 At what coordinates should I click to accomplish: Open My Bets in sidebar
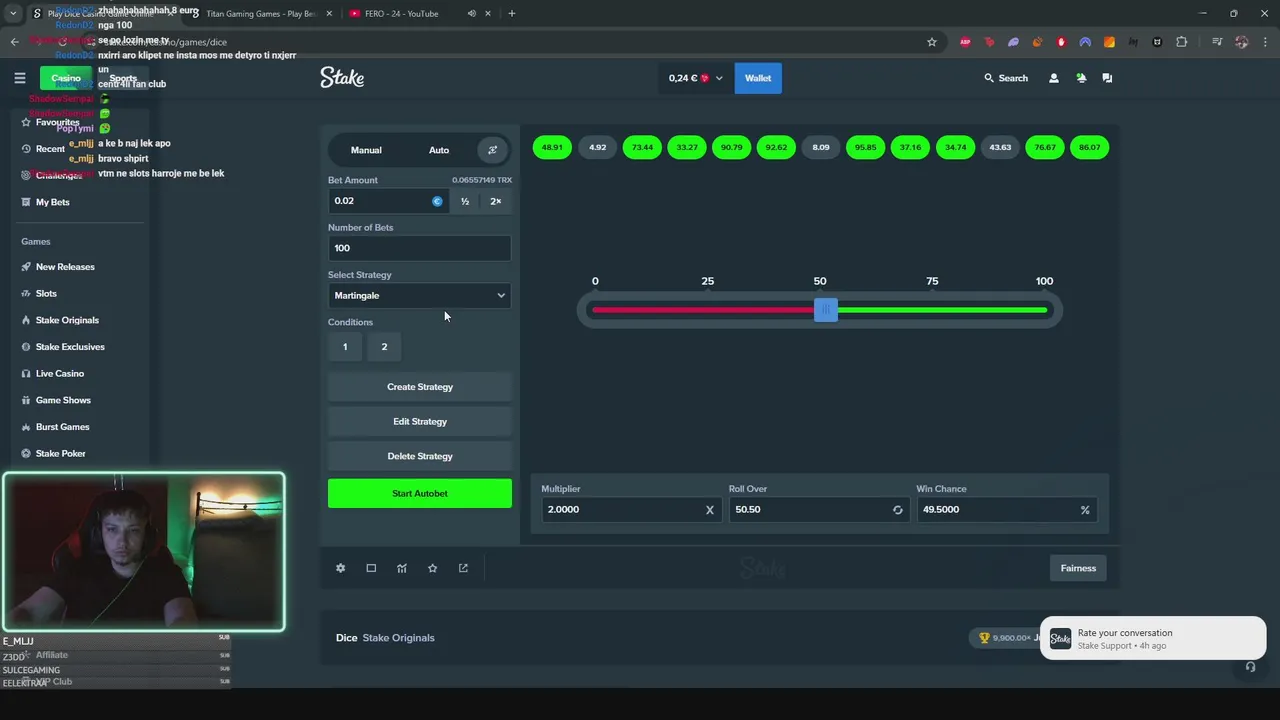pos(52,202)
